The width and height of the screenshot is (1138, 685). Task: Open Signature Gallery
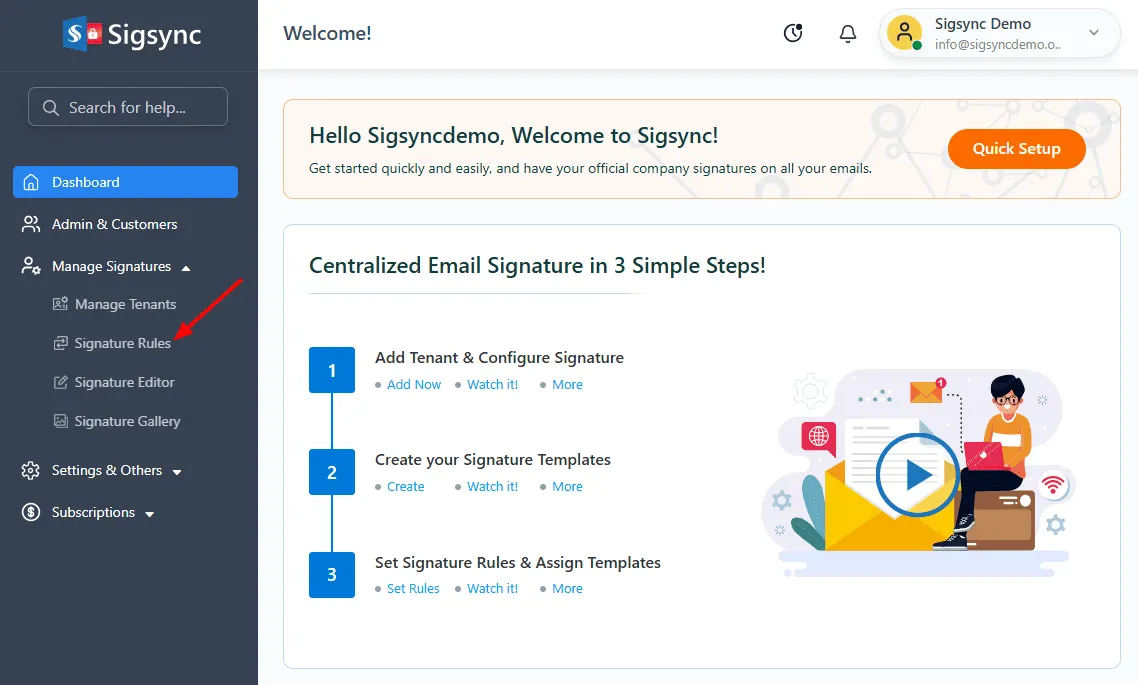click(128, 422)
